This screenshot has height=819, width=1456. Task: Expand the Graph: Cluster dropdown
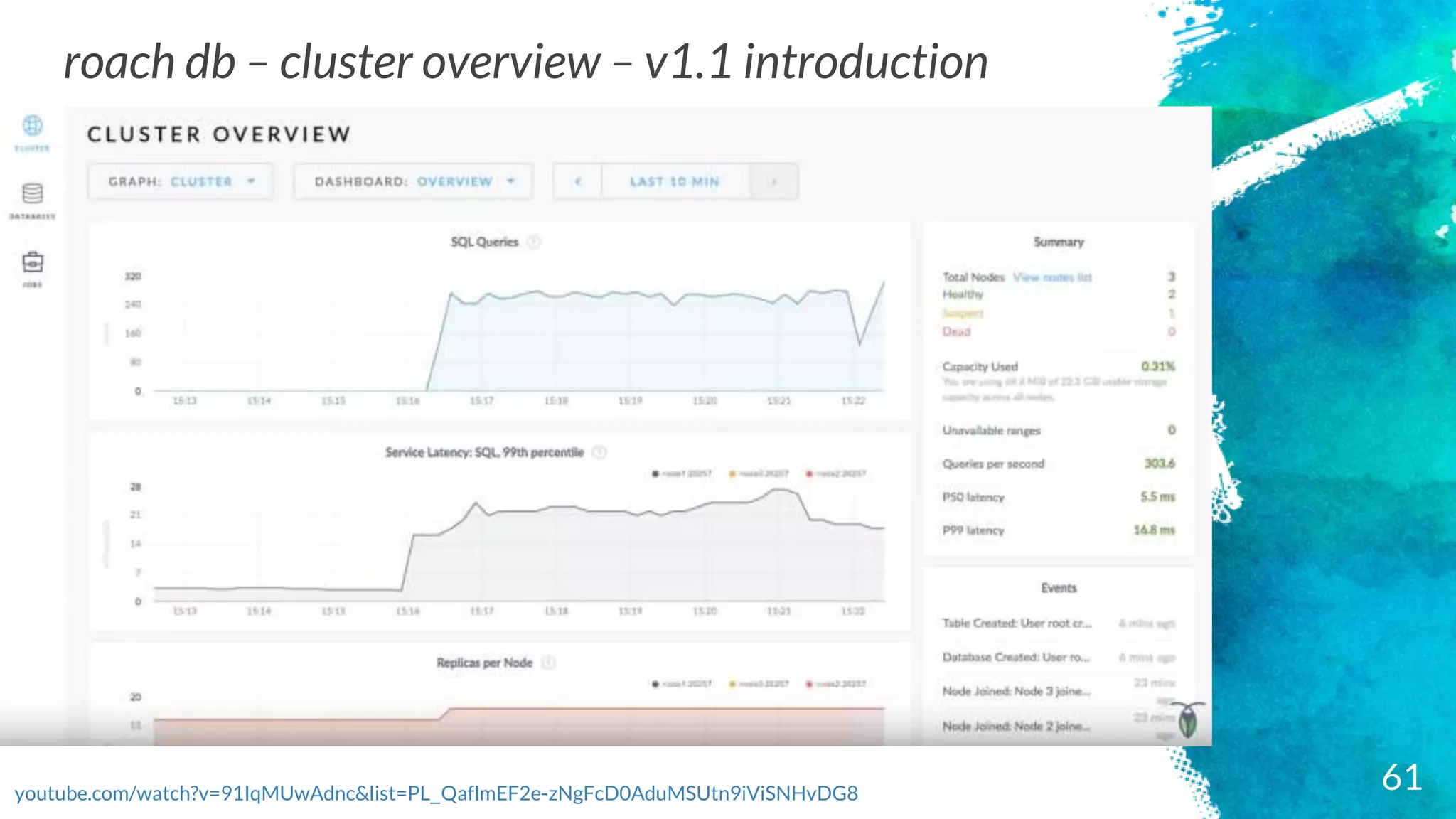(181, 182)
